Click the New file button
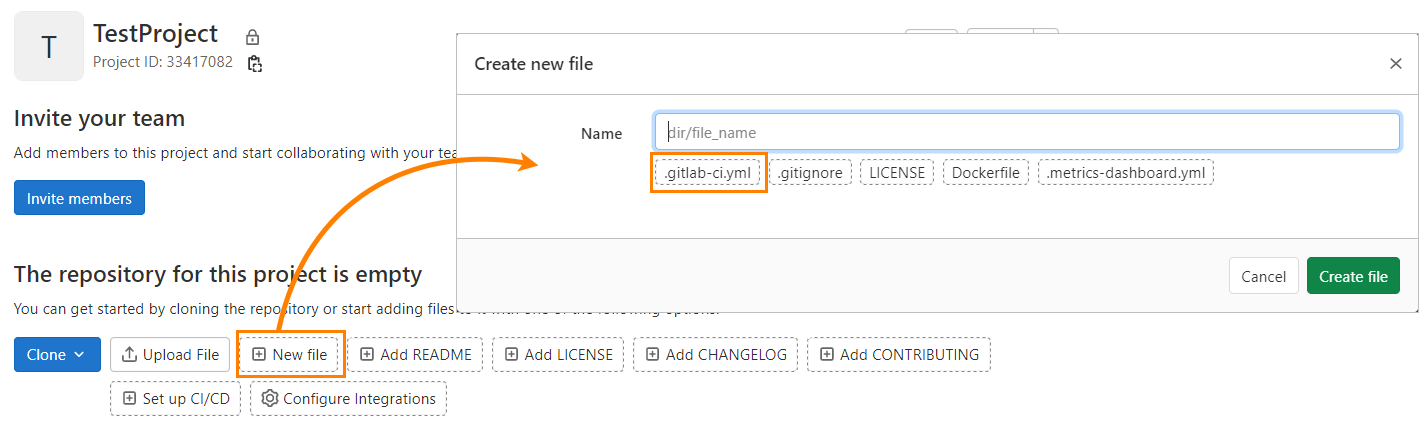Image resolution: width=1419 pixels, height=432 pixels. click(290, 354)
